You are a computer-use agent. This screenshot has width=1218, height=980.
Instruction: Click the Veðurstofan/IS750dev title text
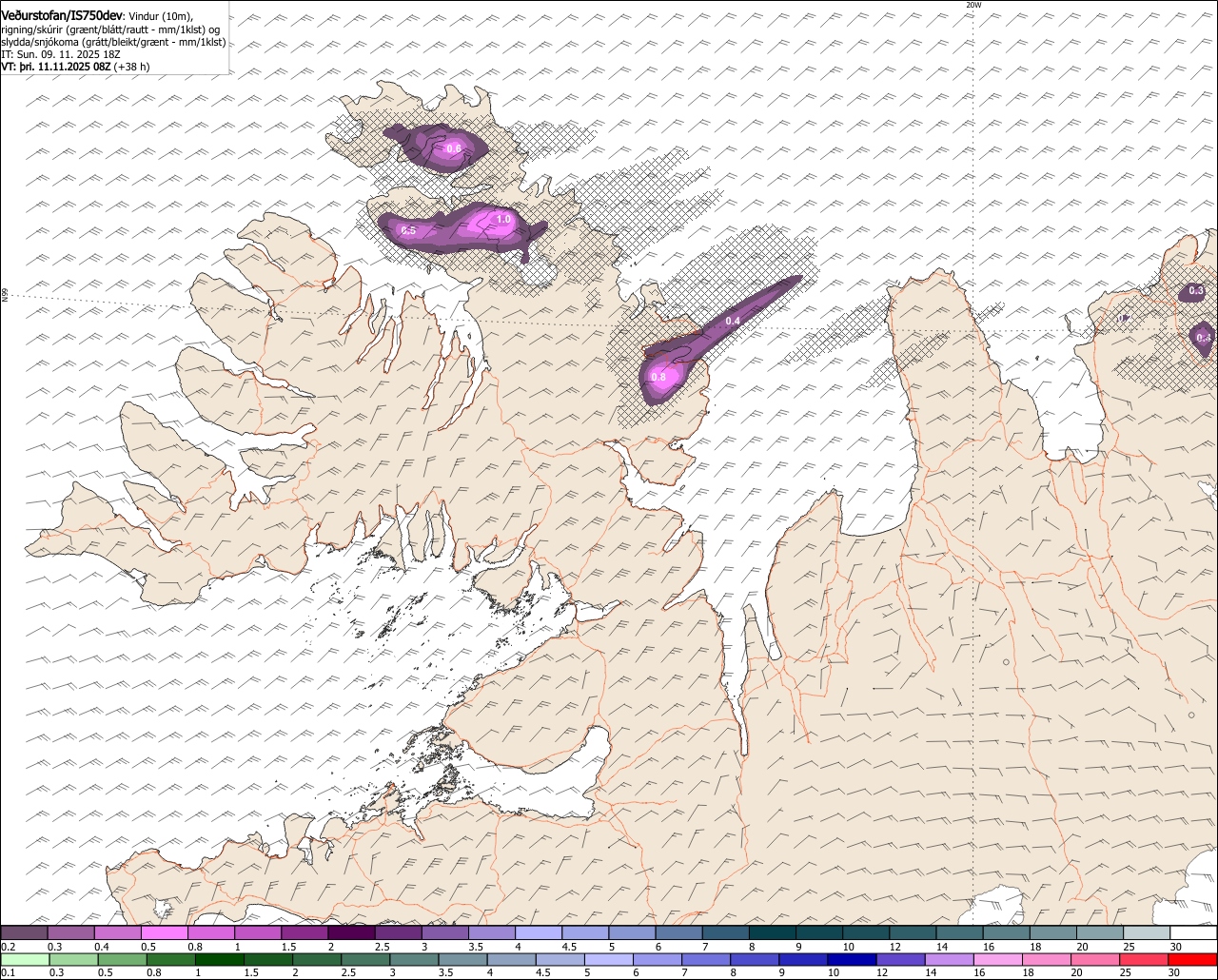[x=62, y=14]
